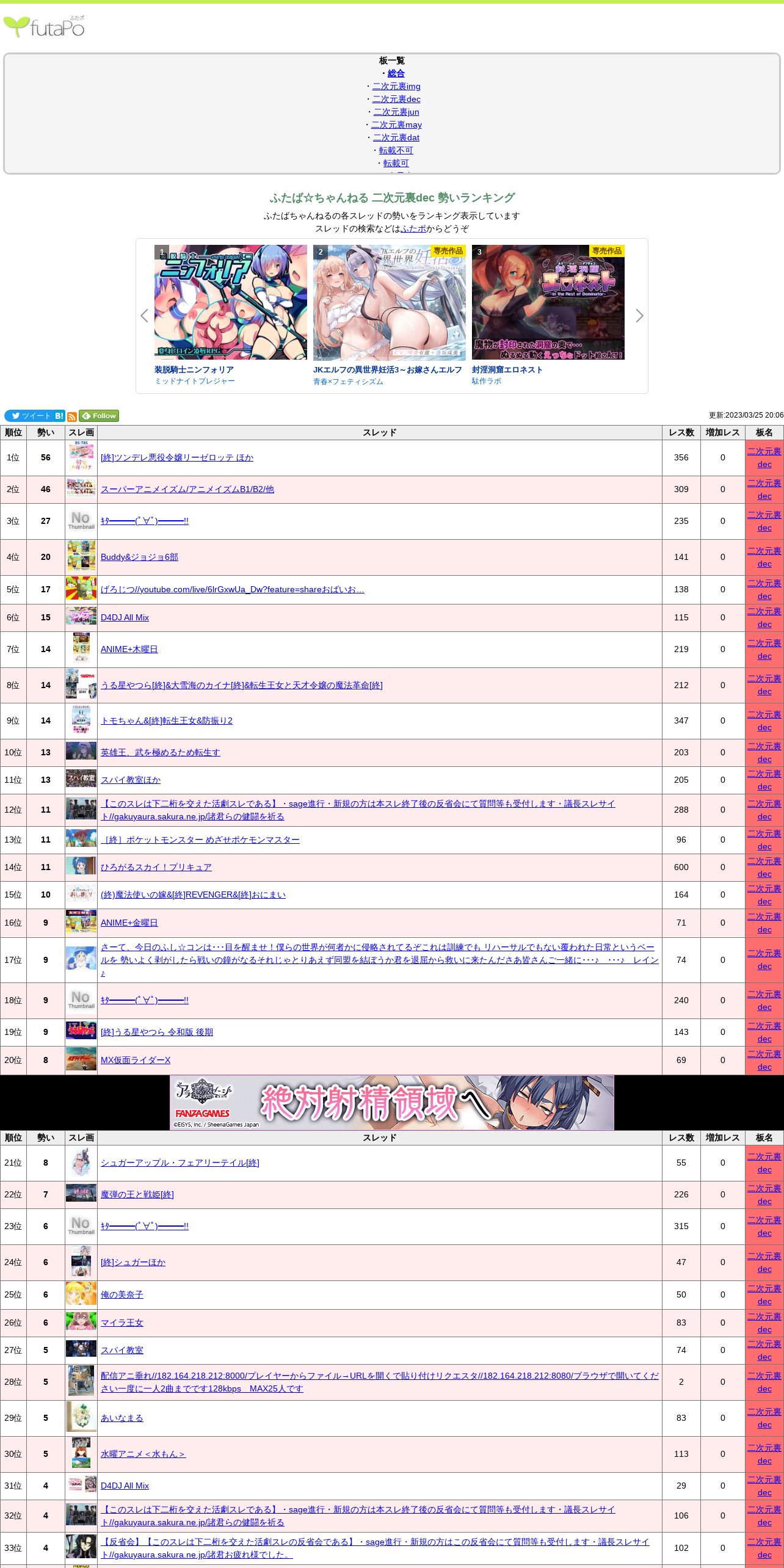784x1568 pixels.
Task: Show previous carousel items with left arrow
Action: [144, 316]
